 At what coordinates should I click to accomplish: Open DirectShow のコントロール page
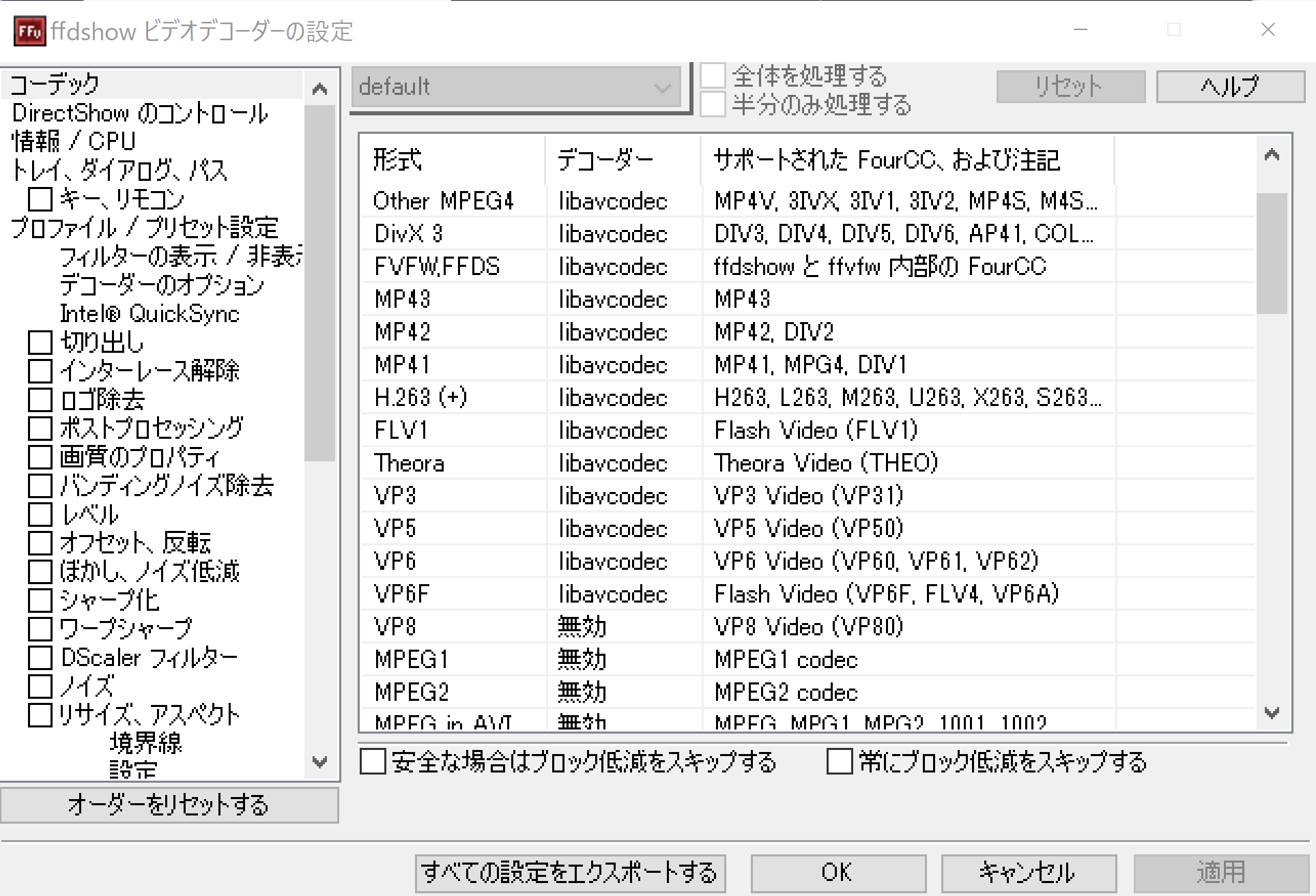tap(140, 113)
